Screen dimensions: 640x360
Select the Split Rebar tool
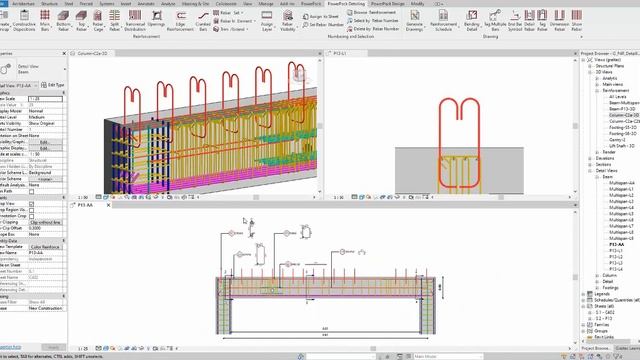click(115, 20)
